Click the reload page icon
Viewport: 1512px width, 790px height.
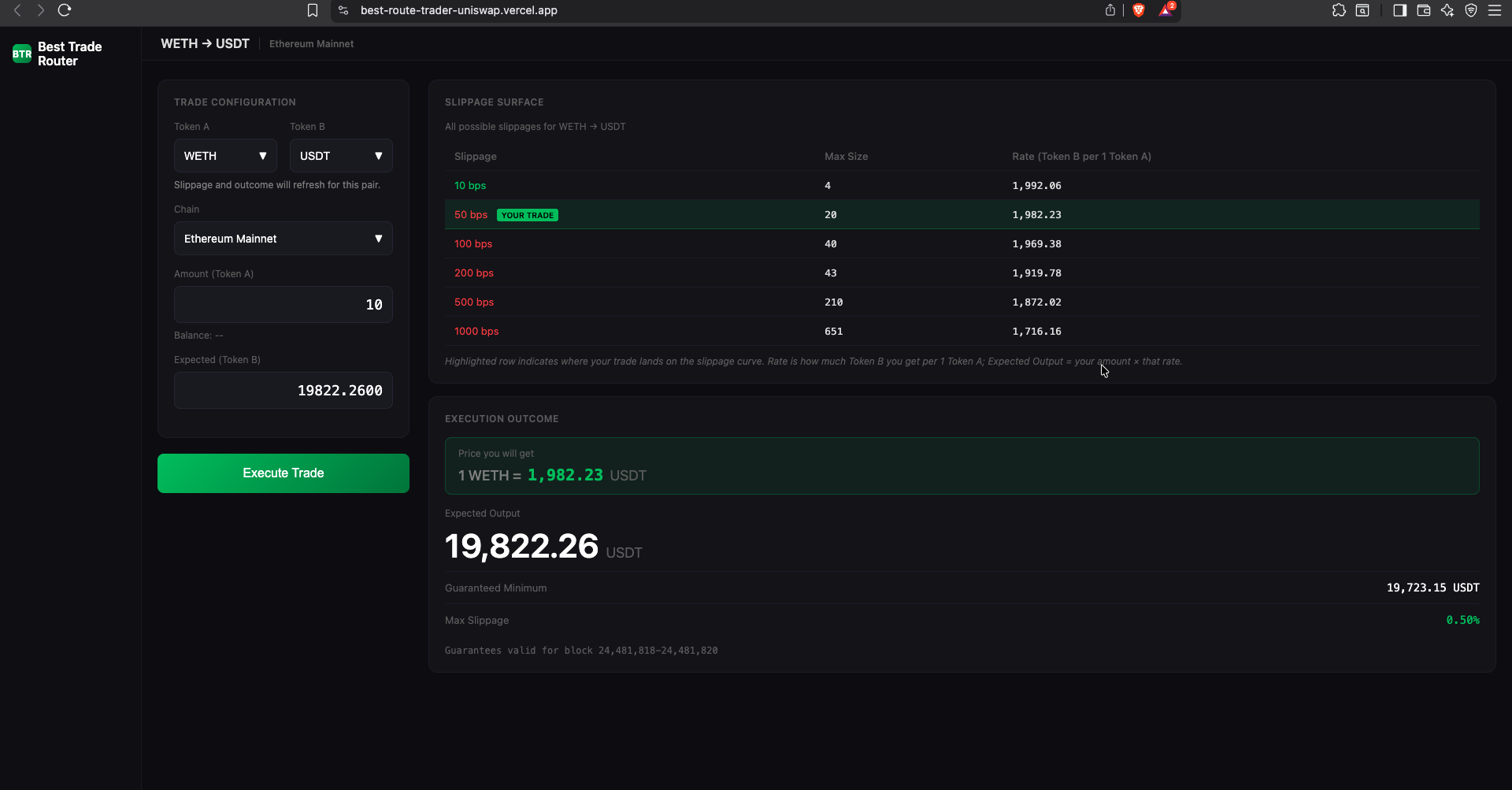[x=65, y=10]
